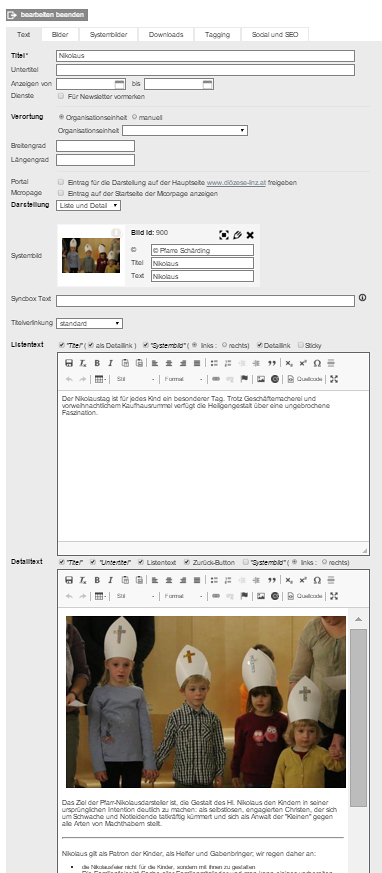Toggle the Sticky checkbox
Viewport: 382px width, 873px height.
pyautogui.click(x=301, y=345)
